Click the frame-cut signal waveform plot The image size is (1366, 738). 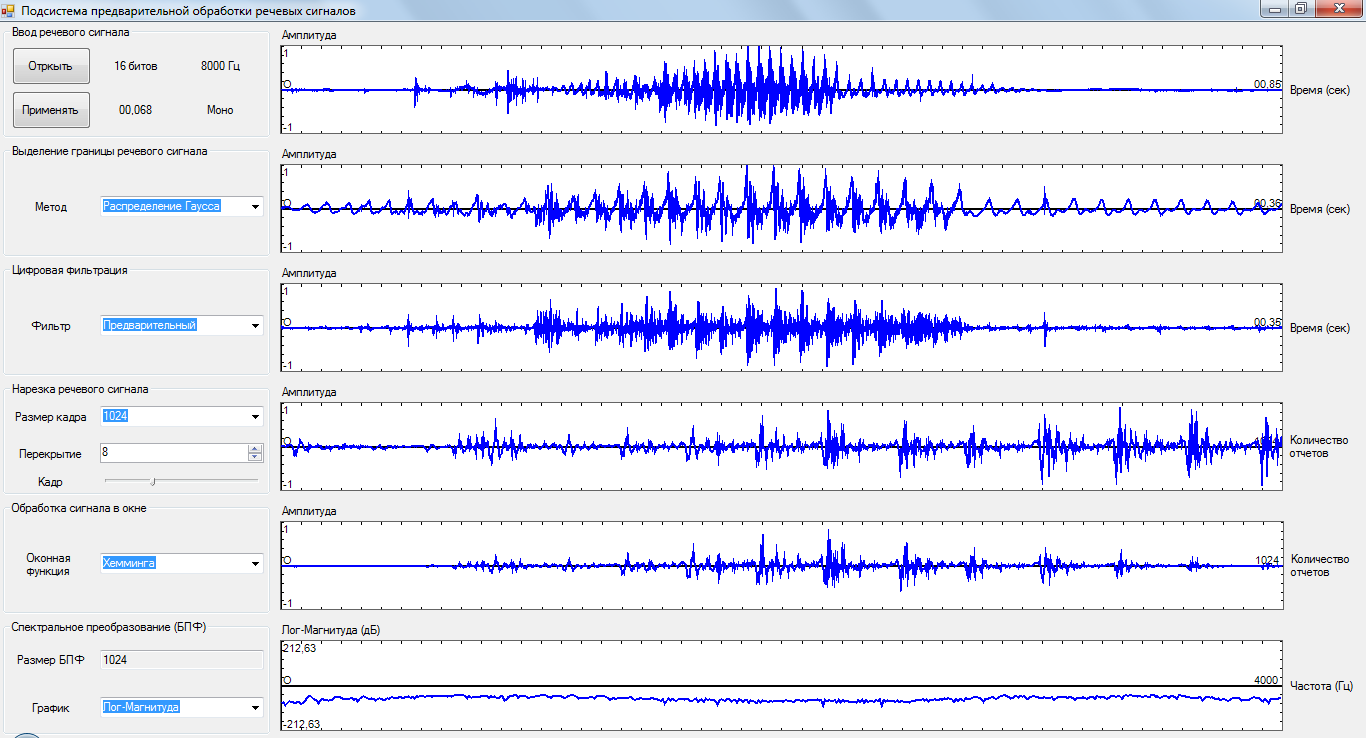pyautogui.click(x=781, y=445)
